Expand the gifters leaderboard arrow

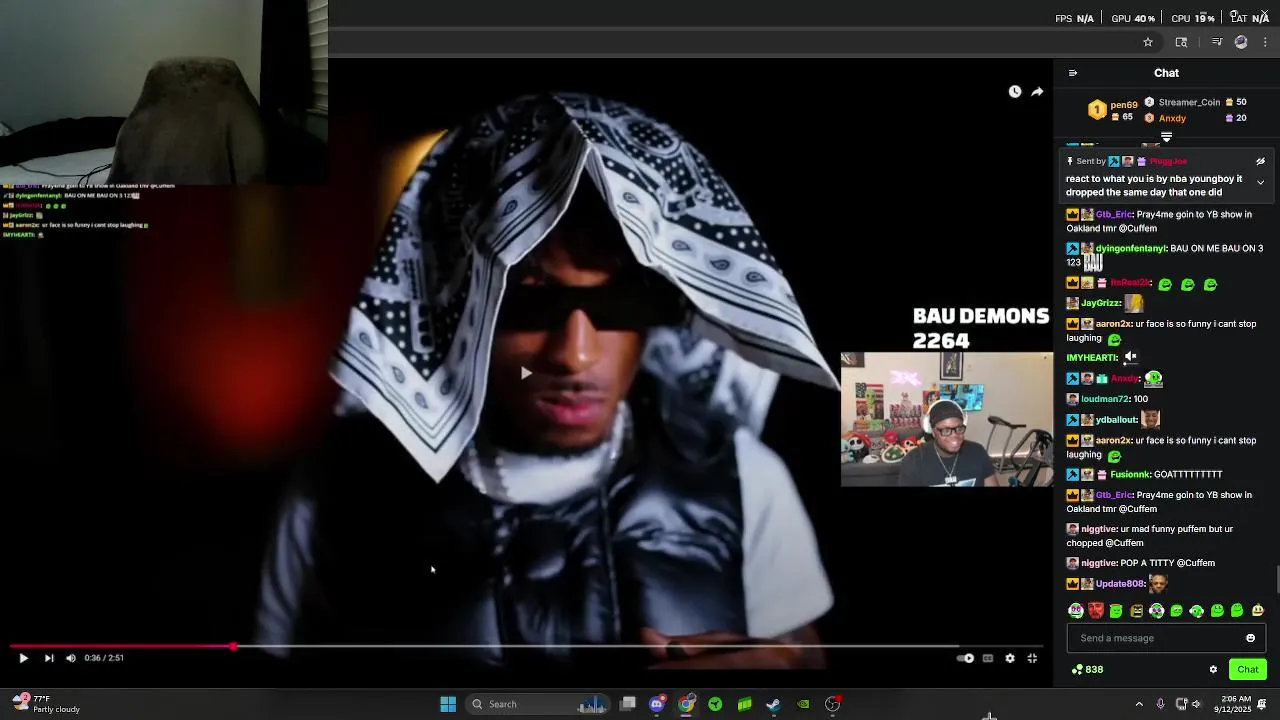[x=1166, y=137]
